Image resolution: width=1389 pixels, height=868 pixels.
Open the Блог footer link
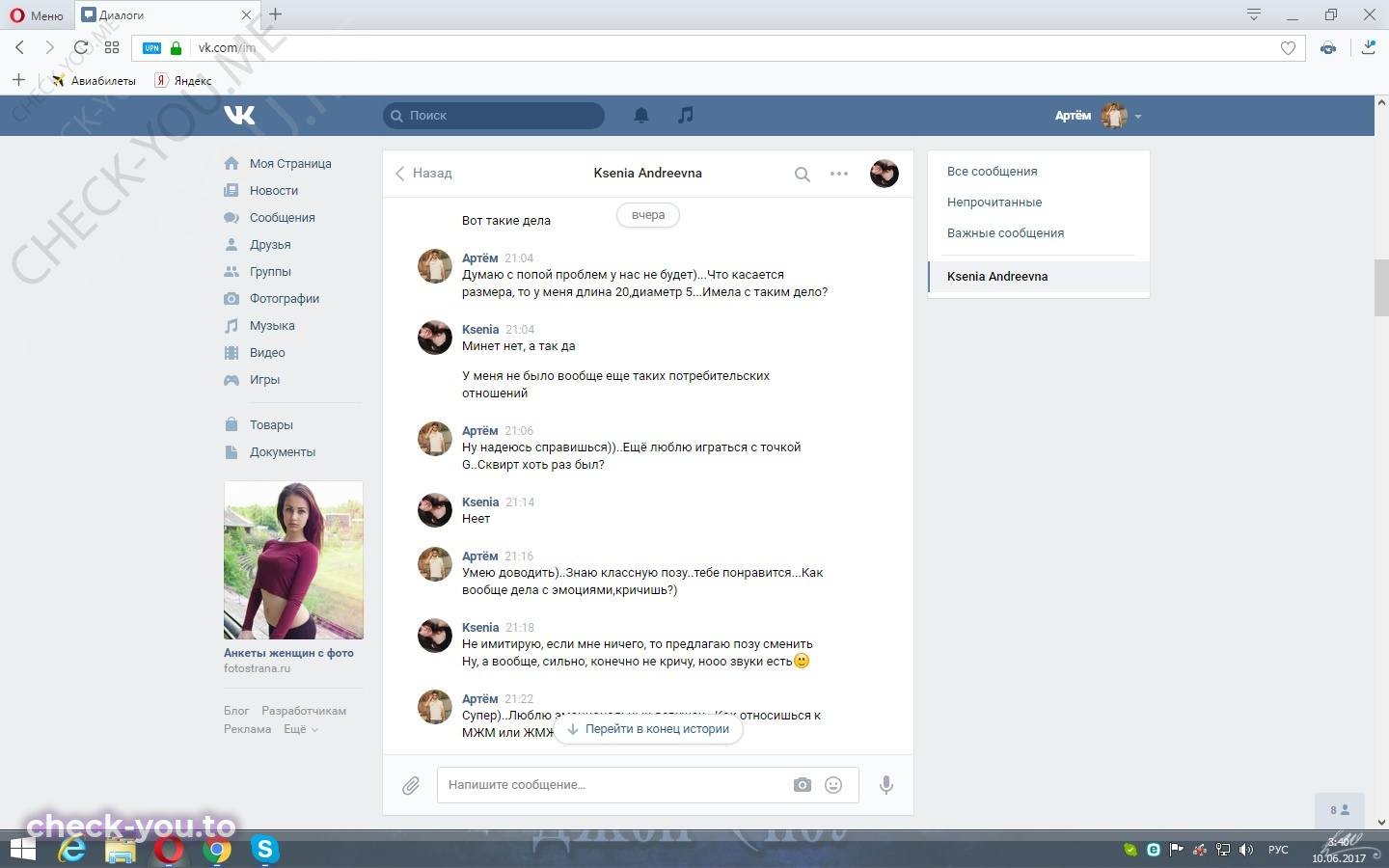coord(236,711)
